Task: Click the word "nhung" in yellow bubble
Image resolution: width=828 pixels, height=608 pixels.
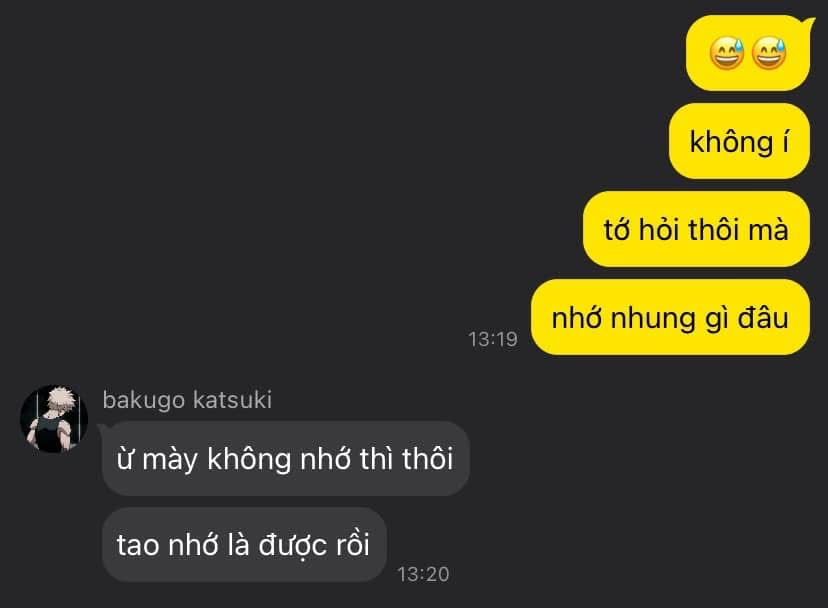Action: tap(653, 319)
